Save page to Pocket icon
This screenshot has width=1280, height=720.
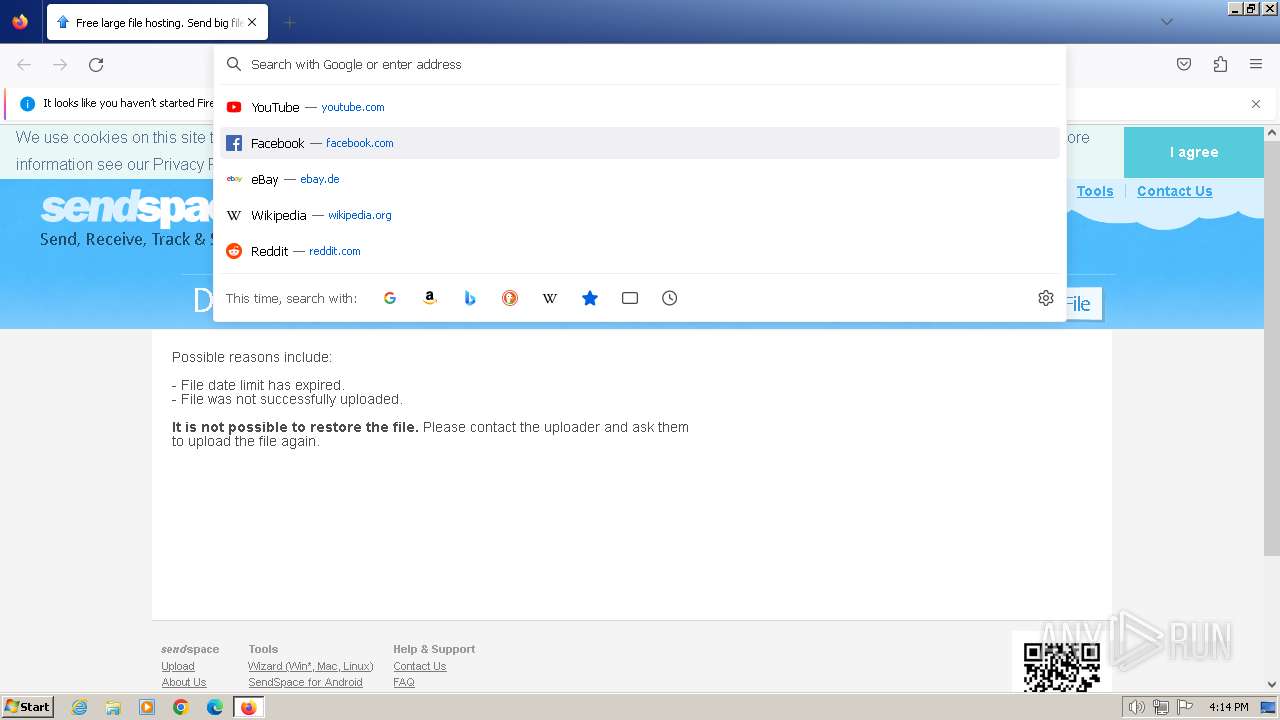[1184, 65]
